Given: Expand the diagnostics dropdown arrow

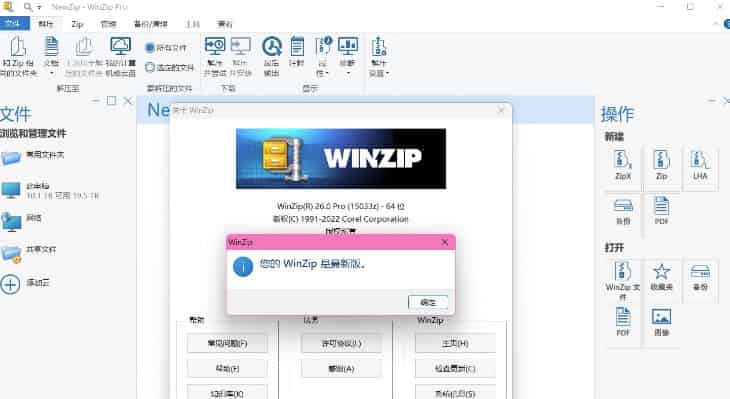Looking at the screenshot, I should coord(348,74).
